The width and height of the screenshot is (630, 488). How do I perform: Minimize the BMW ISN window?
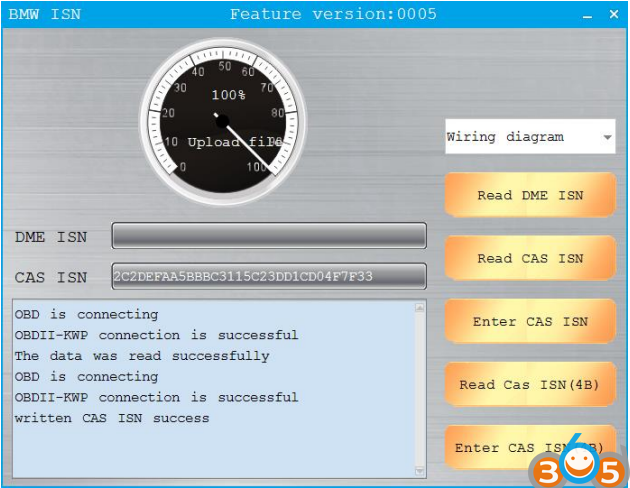pyautogui.click(x=587, y=16)
